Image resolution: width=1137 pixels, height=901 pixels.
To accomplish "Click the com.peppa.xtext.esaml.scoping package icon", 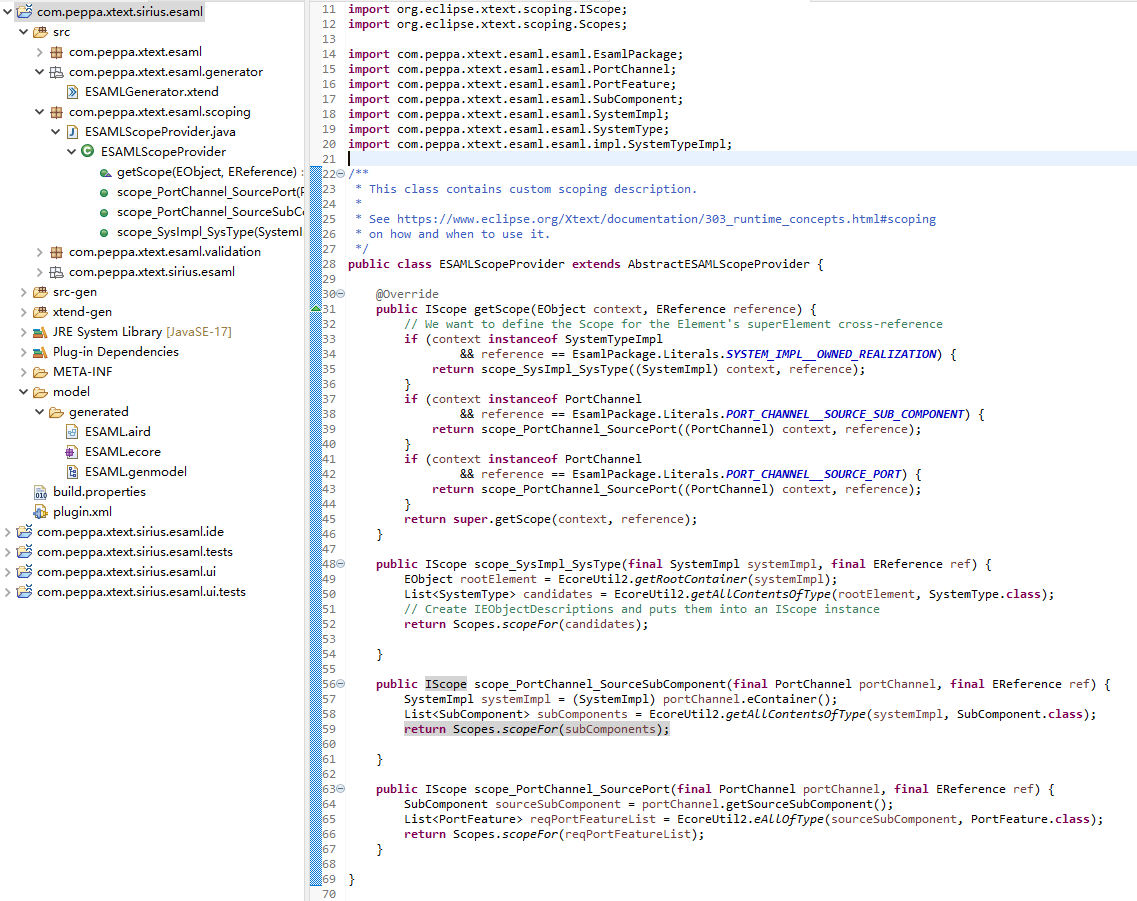I will coord(57,112).
